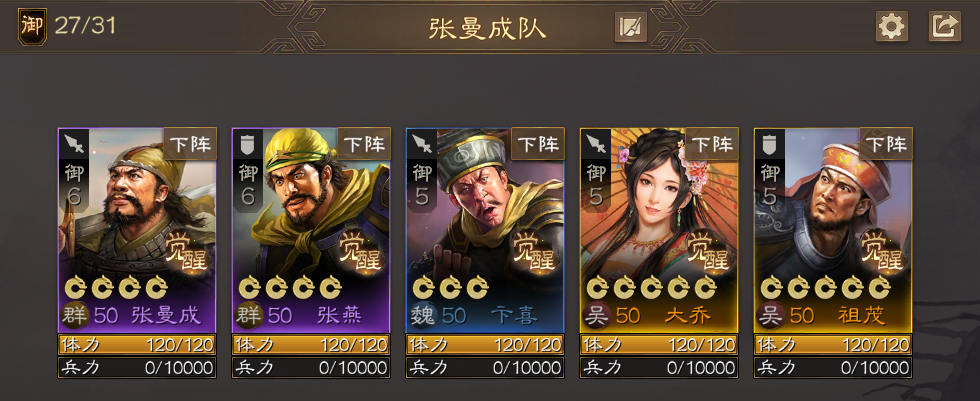Remove 大乔 with the 下阵 button
980x401 pixels.
[x=712, y=144]
